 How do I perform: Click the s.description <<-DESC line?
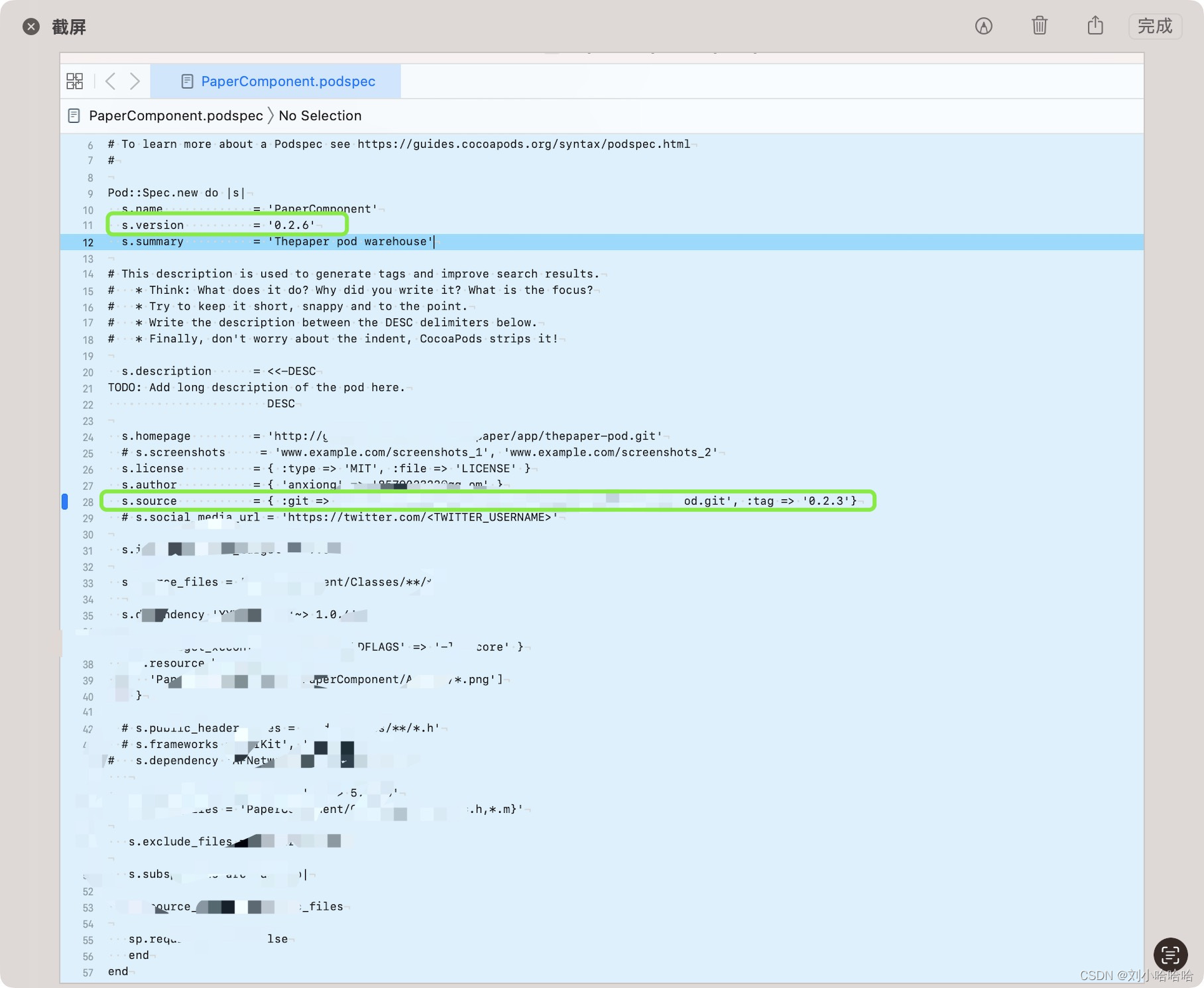(x=219, y=371)
